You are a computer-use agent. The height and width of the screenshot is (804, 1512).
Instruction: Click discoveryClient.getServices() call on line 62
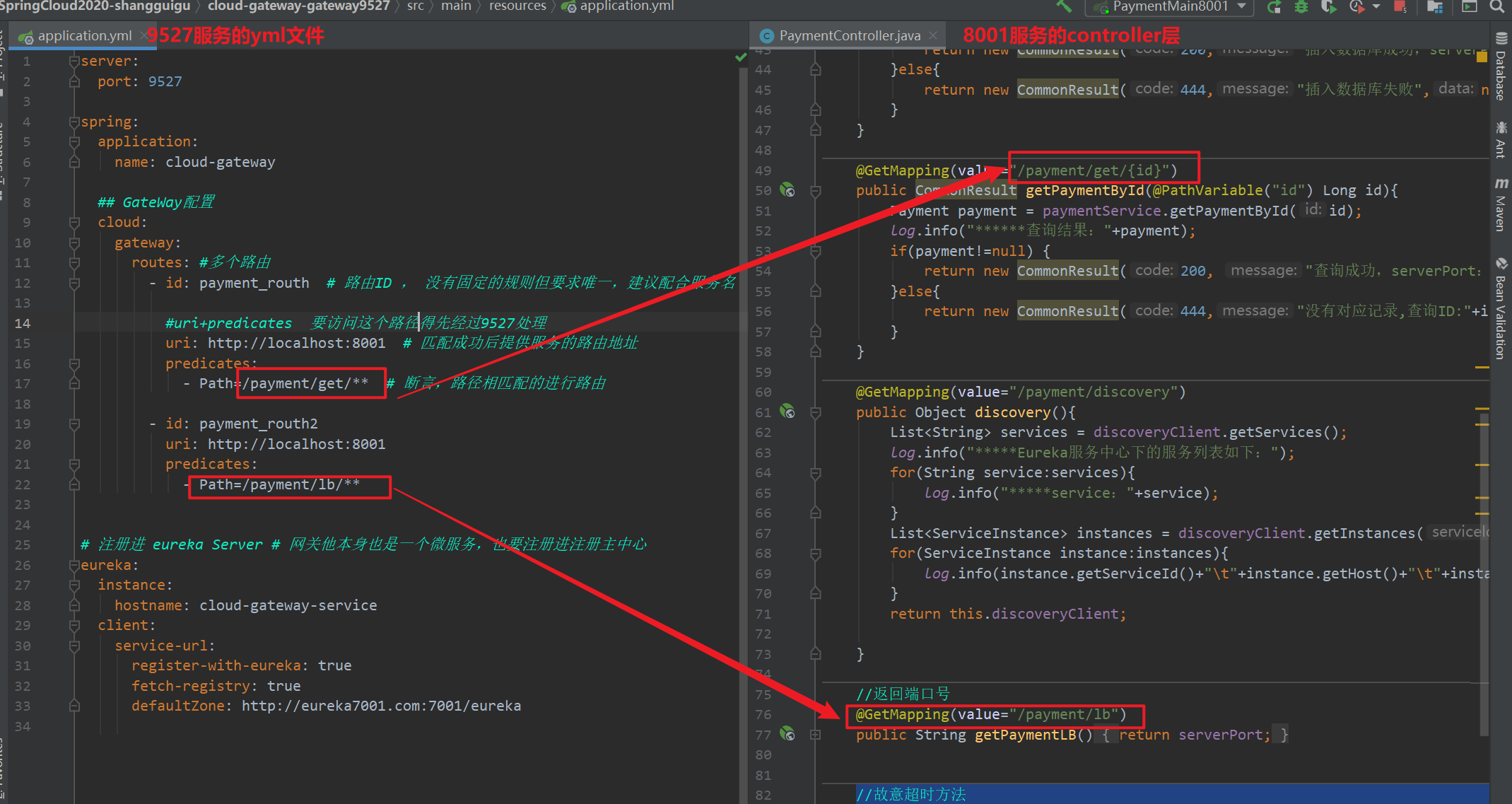click(x=1216, y=432)
